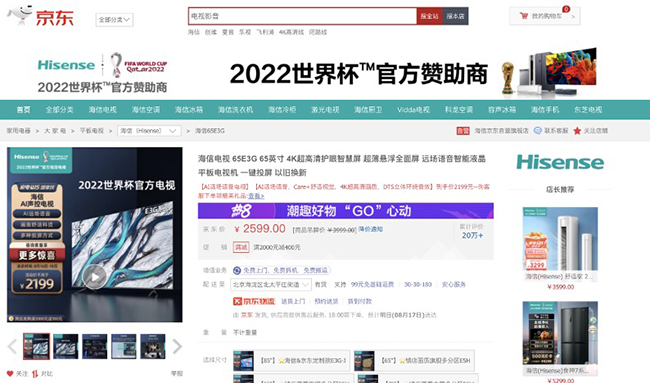Click the search input field
Image resolution: width=650 pixels, height=383 pixels.
303,16
